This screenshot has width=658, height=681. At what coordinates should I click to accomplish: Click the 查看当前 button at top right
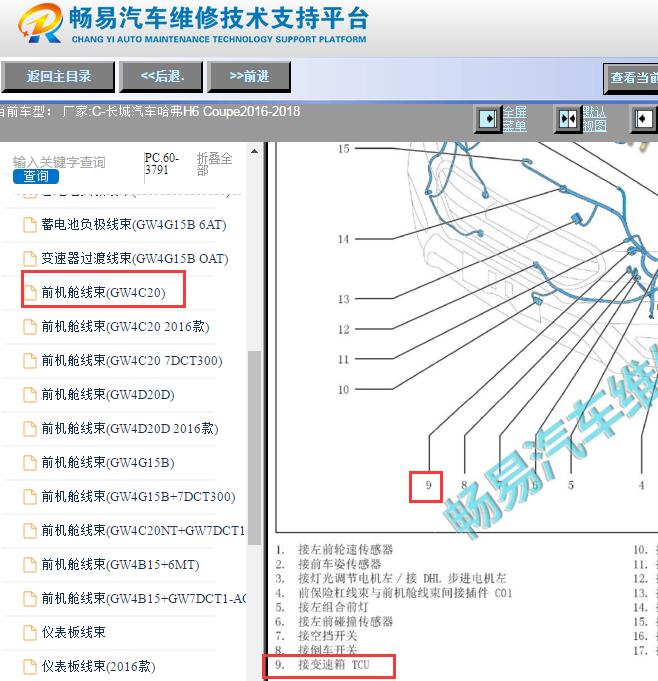[x=631, y=78]
